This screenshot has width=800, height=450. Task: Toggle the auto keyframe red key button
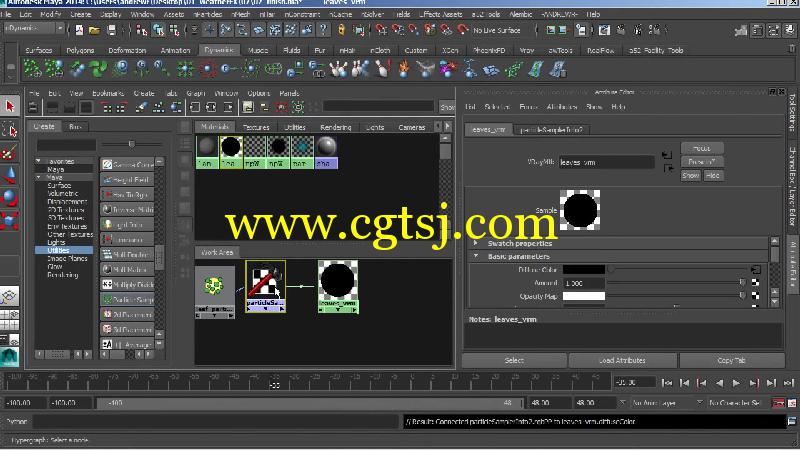779,403
